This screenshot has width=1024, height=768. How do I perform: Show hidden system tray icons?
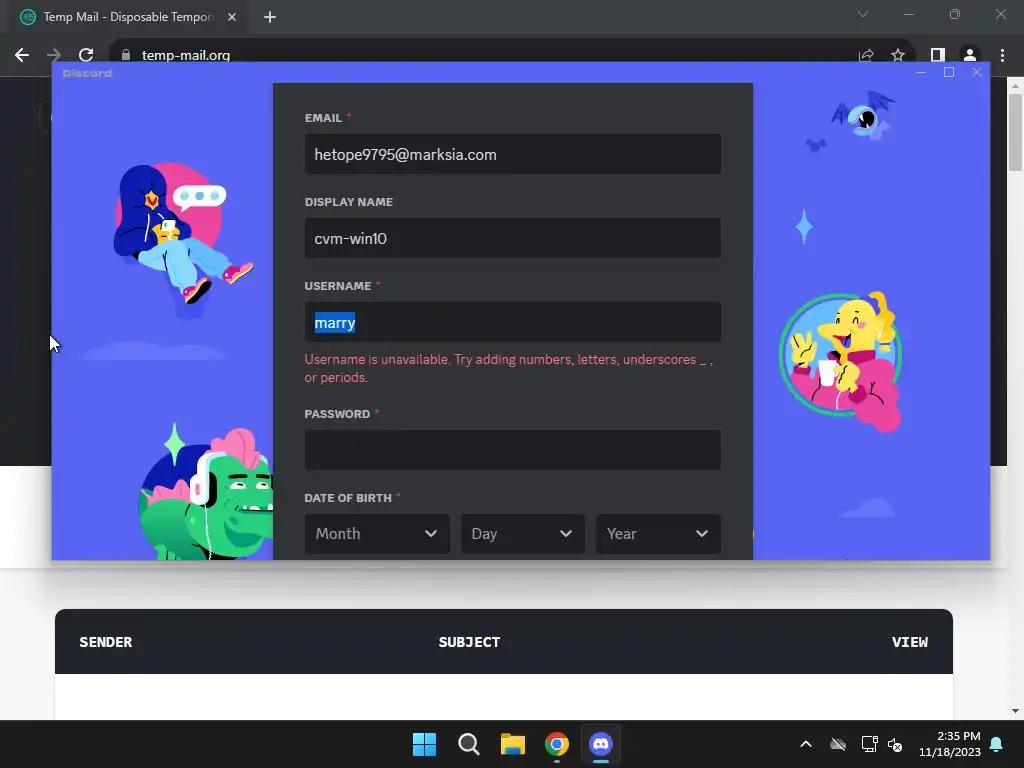(806, 744)
